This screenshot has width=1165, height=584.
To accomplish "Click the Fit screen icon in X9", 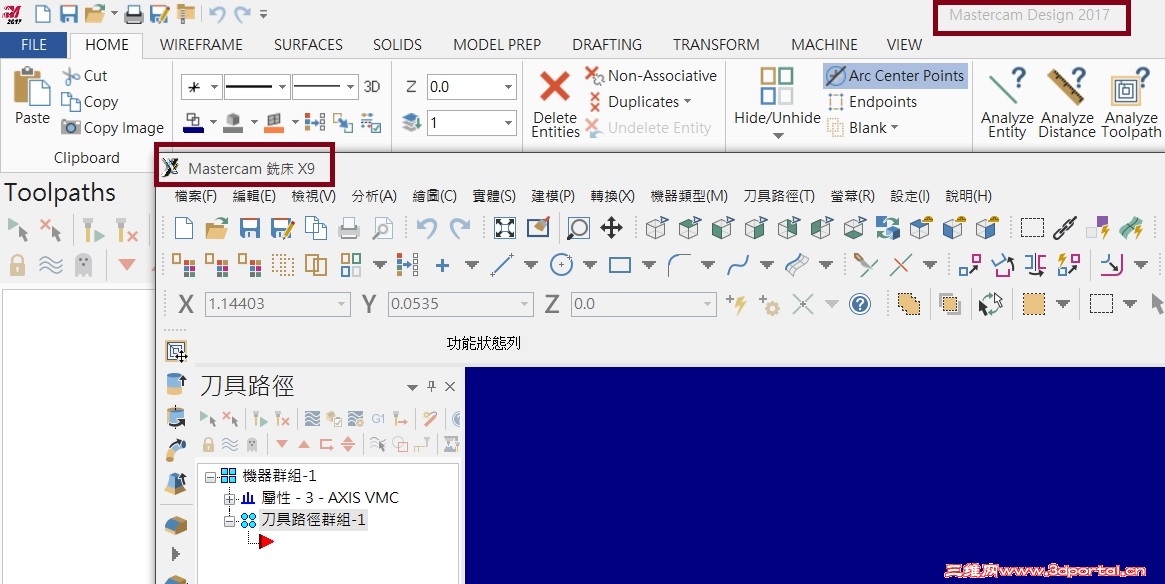I will pos(504,228).
